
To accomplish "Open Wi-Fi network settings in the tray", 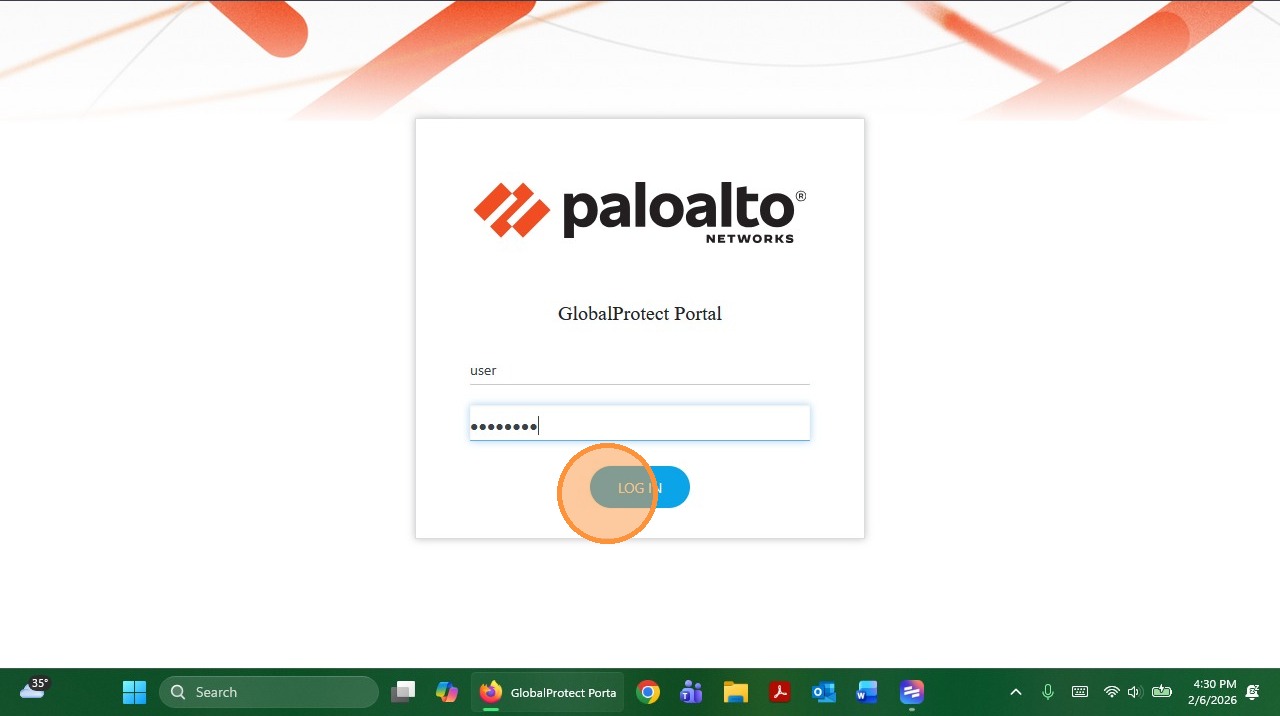I will 1111,692.
